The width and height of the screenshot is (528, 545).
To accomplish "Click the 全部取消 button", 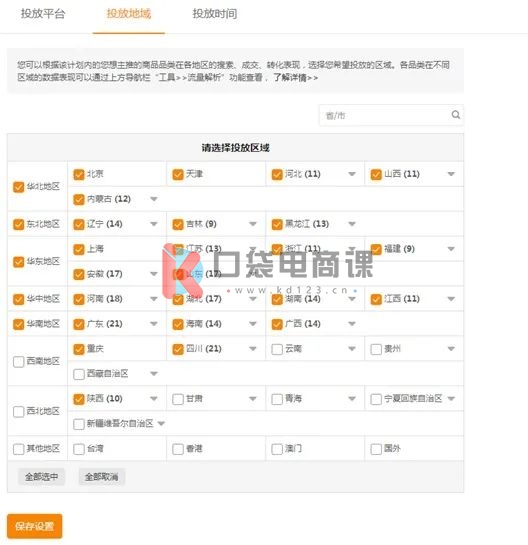I will tap(101, 477).
